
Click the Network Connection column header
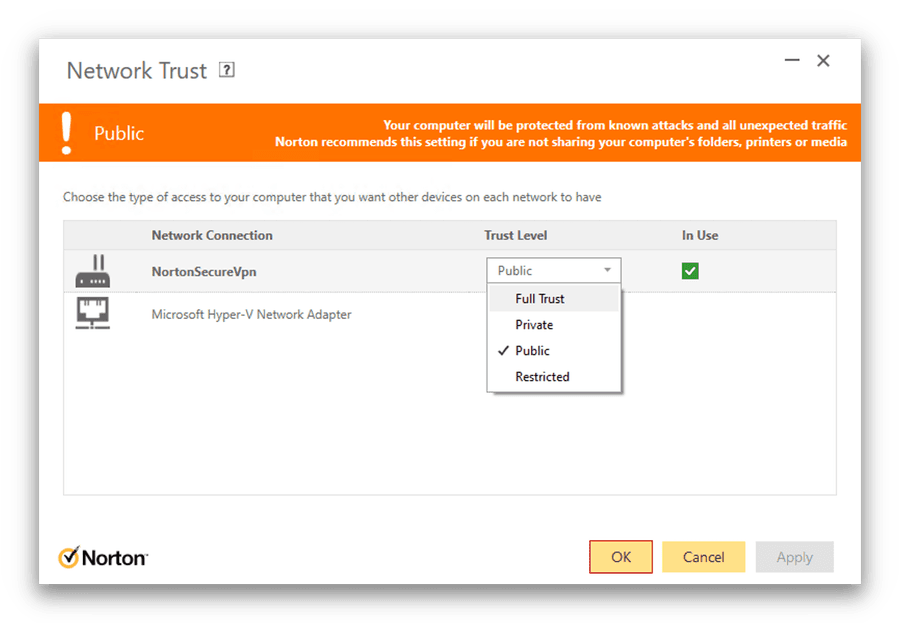pyautogui.click(x=212, y=236)
